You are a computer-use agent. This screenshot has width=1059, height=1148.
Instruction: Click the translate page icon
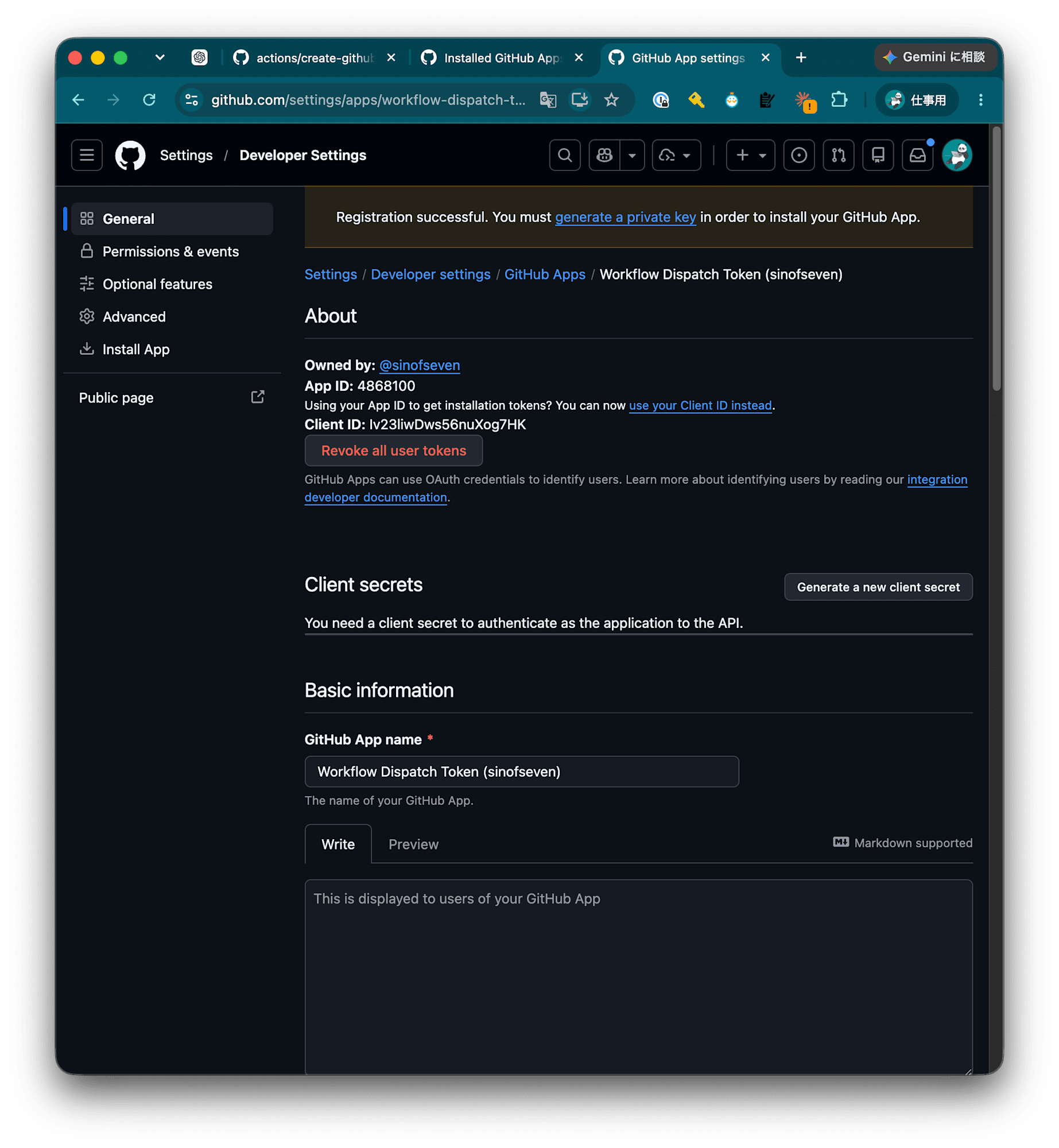548,100
